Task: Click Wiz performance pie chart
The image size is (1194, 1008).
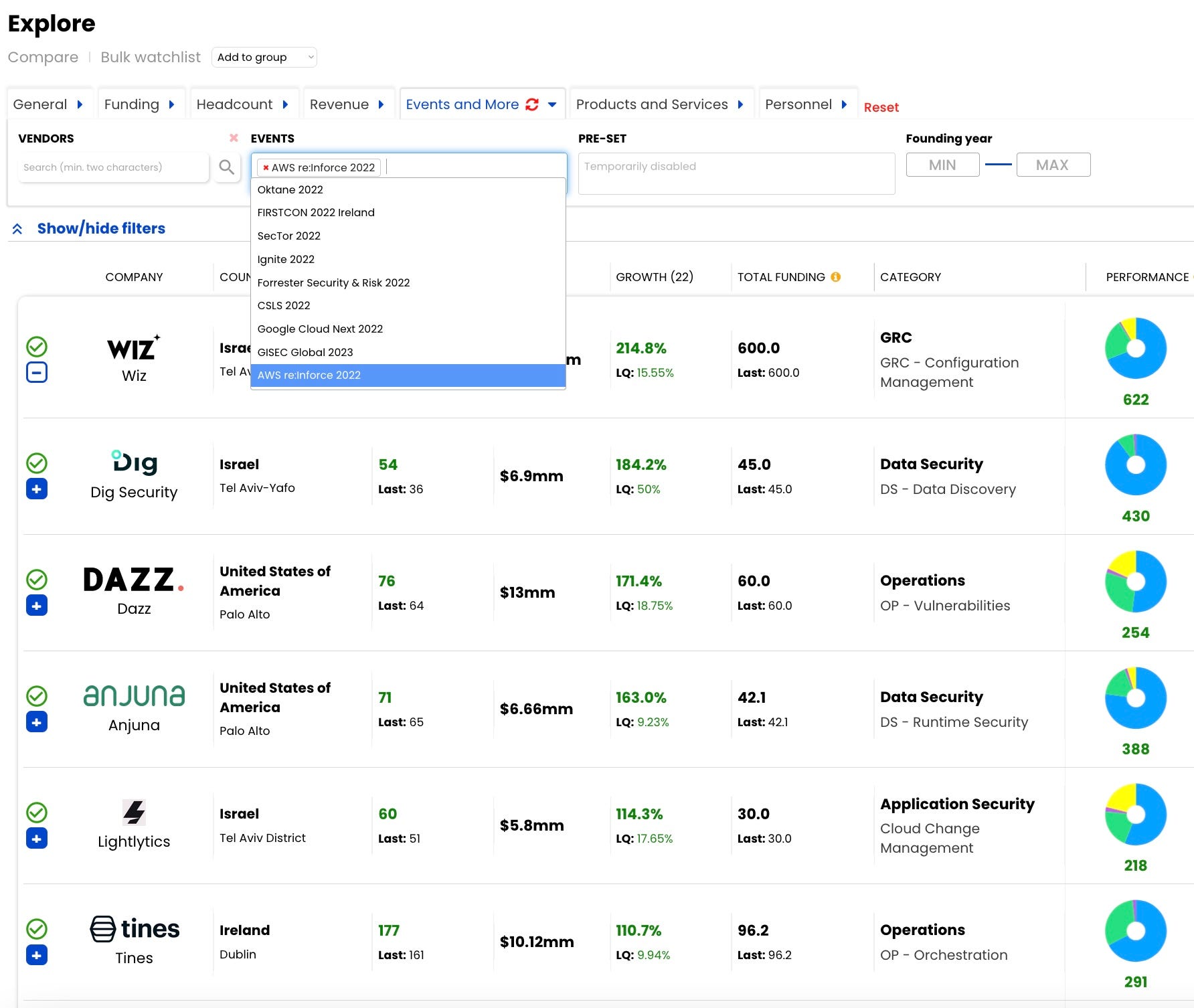Action: pyautogui.click(x=1136, y=348)
